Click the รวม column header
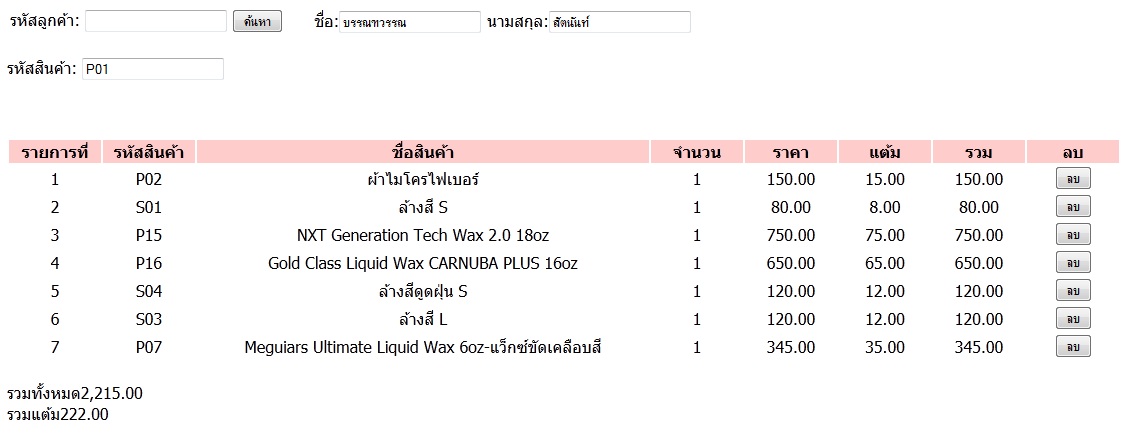Screen dimensions: 1127x446 coord(978,152)
